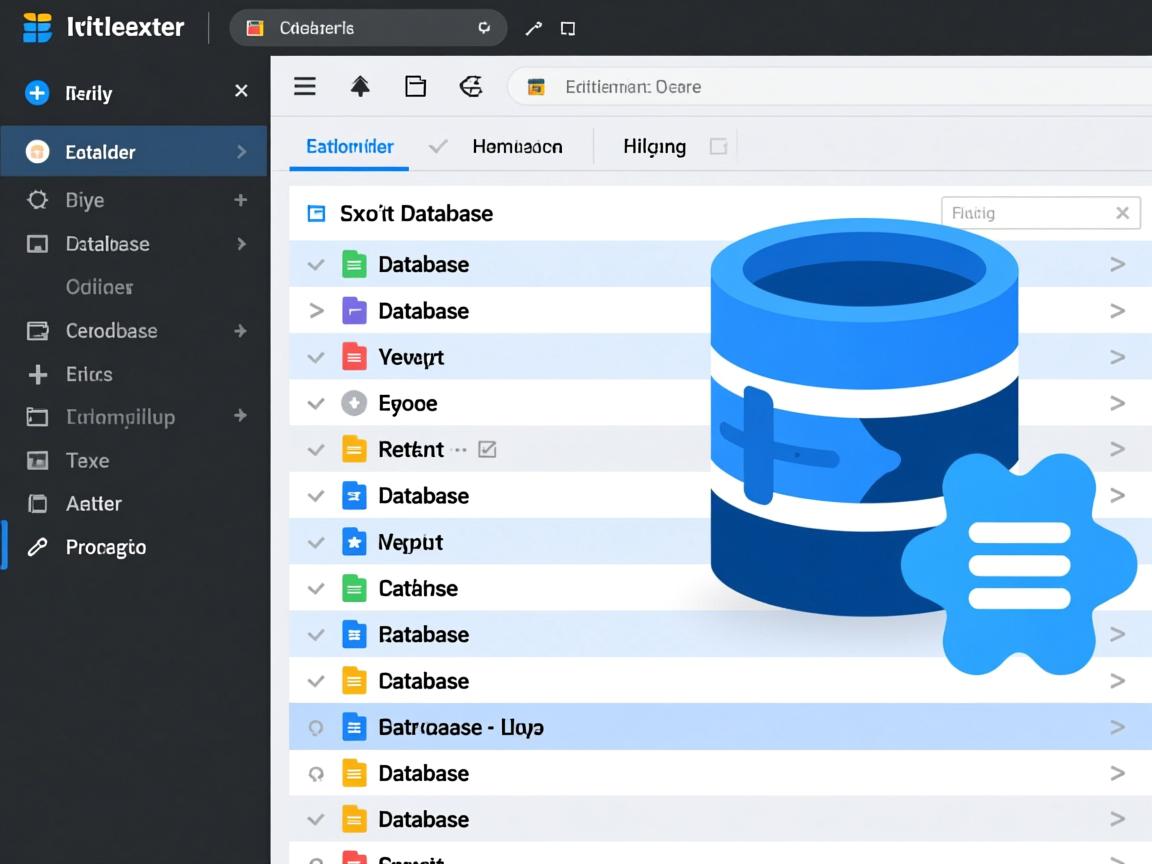Select the Batroaase - Lloya row

coord(461,727)
